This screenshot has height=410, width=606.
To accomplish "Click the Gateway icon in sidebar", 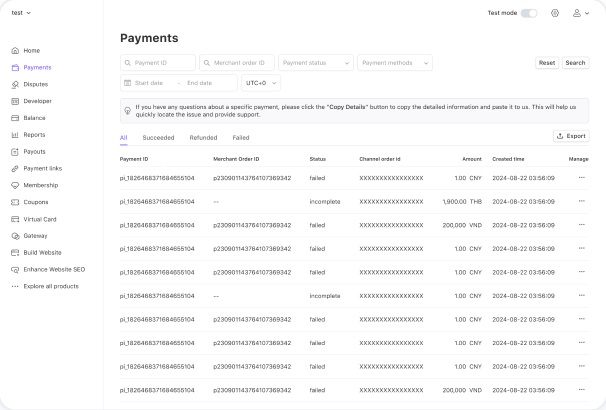I will pyautogui.click(x=15, y=236).
